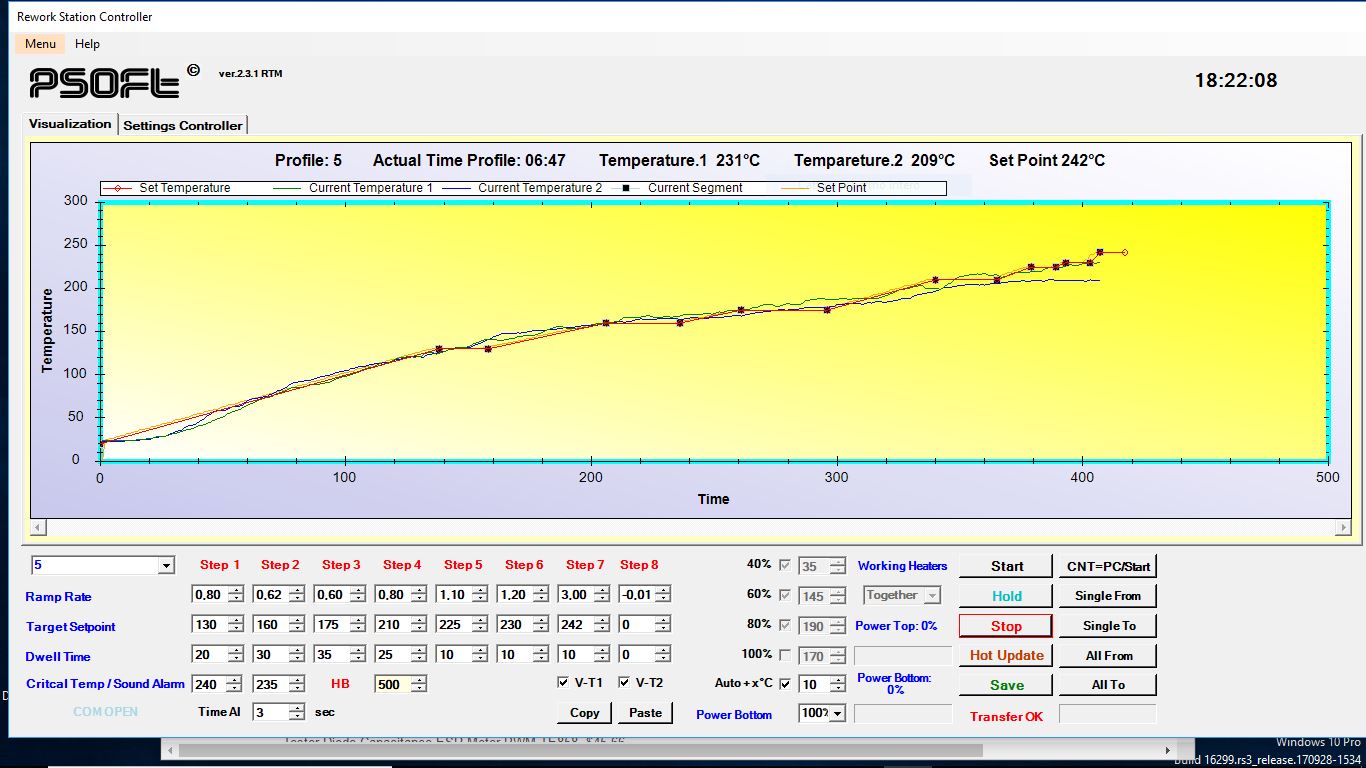Click the chart's horizontal scrollbar track
This screenshot has height=768, width=1366.
[690, 527]
